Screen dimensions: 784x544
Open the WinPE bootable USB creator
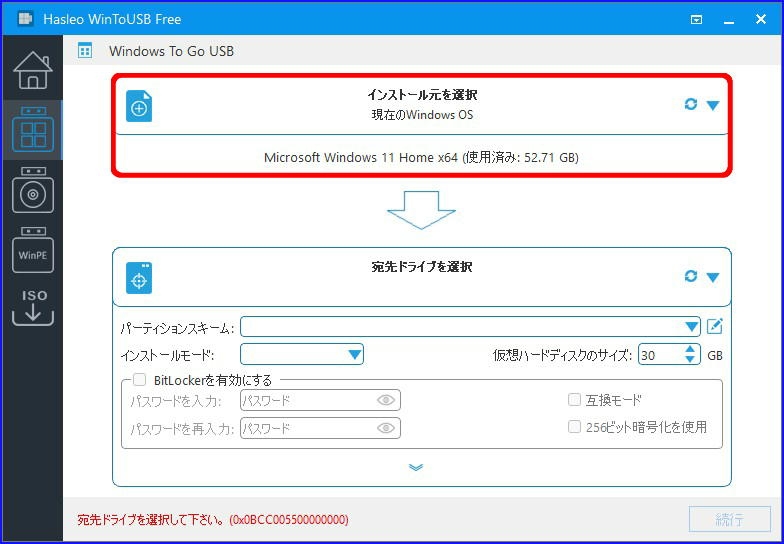click(33, 250)
